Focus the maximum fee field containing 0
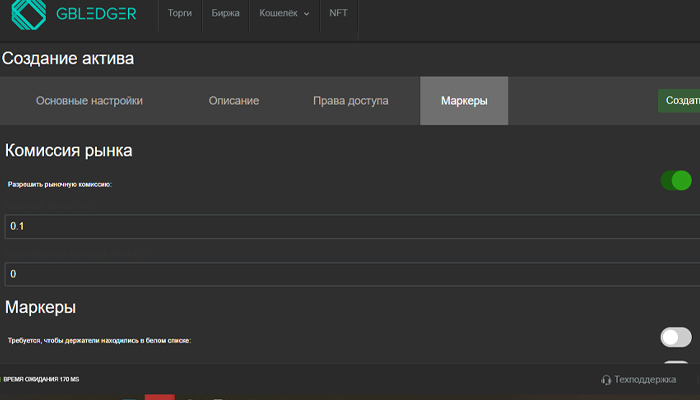The height and width of the screenshot is (400, 700). click(352, 274)
